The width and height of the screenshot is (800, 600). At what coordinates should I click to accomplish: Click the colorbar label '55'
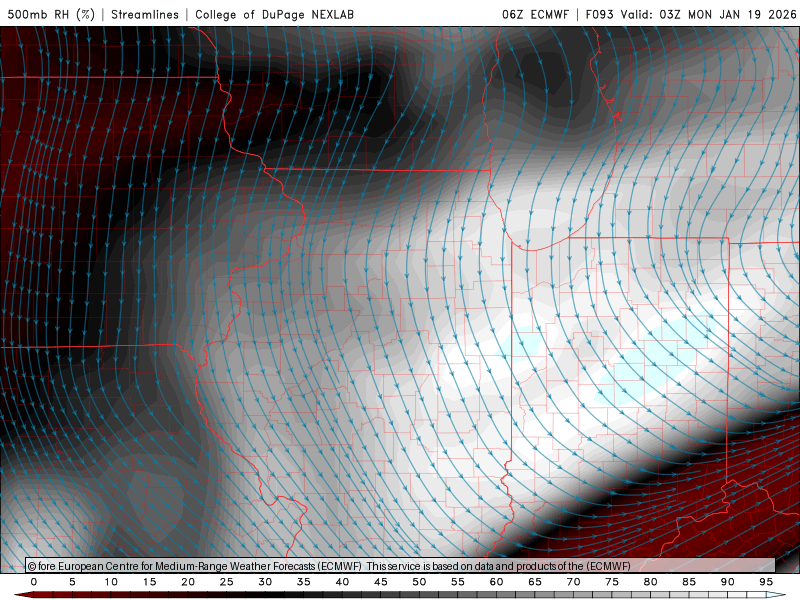458,582
